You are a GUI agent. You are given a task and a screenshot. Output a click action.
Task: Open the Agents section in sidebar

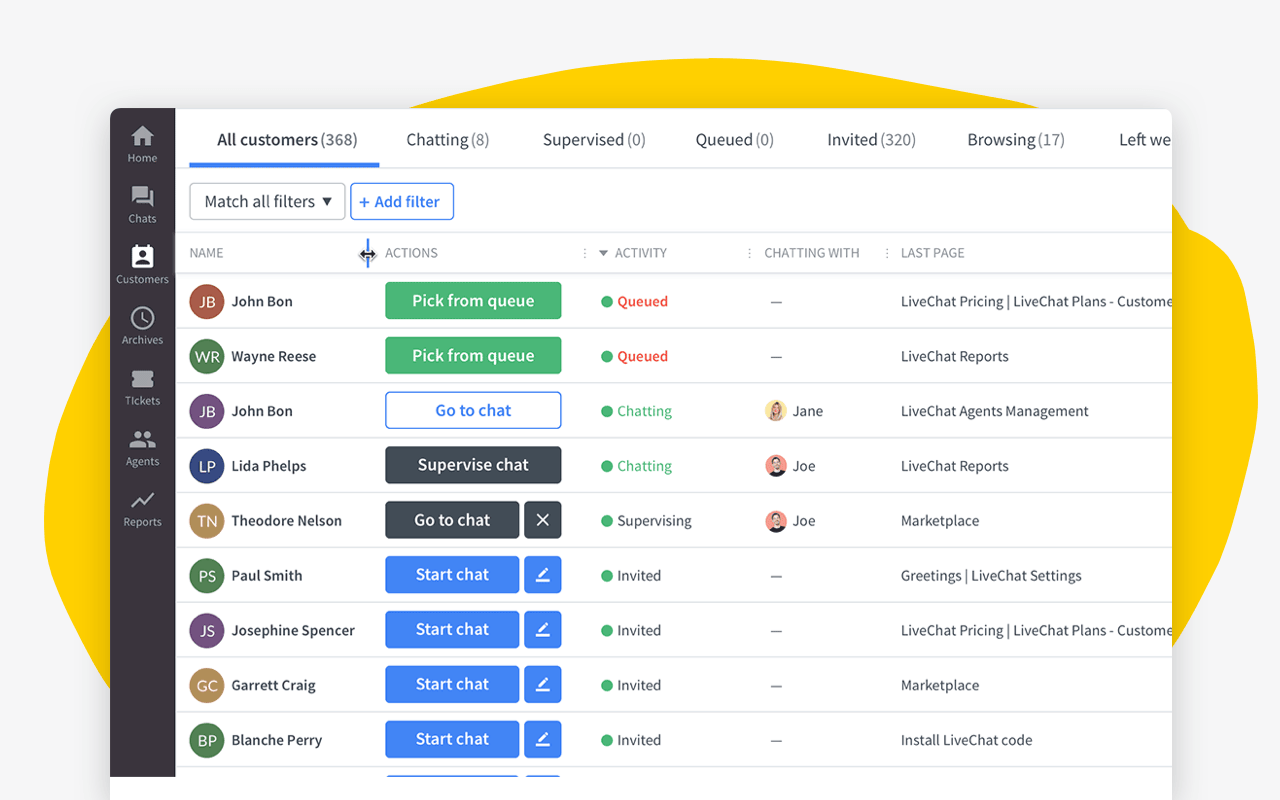(142, 447)
